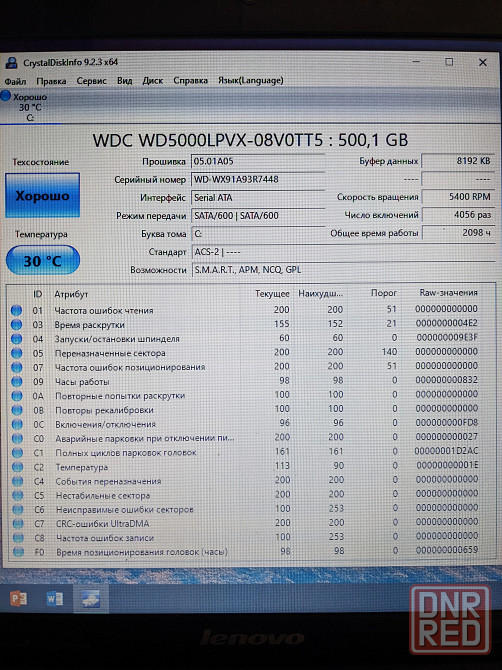Image resolution: width=502 pixels, height=670 pixels.
Task: Click status icon for Частота ошибок записи
Action: (18, 538)
